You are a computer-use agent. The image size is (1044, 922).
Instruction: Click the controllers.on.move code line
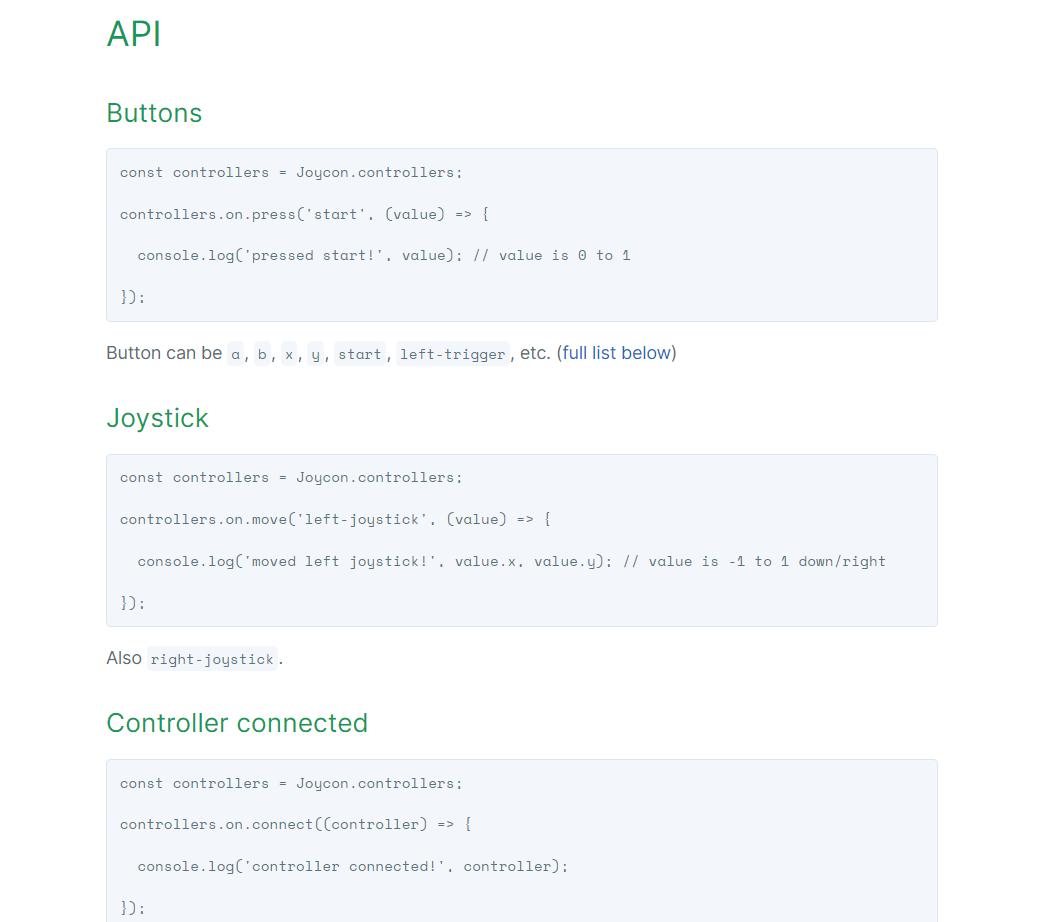(335, 519)
